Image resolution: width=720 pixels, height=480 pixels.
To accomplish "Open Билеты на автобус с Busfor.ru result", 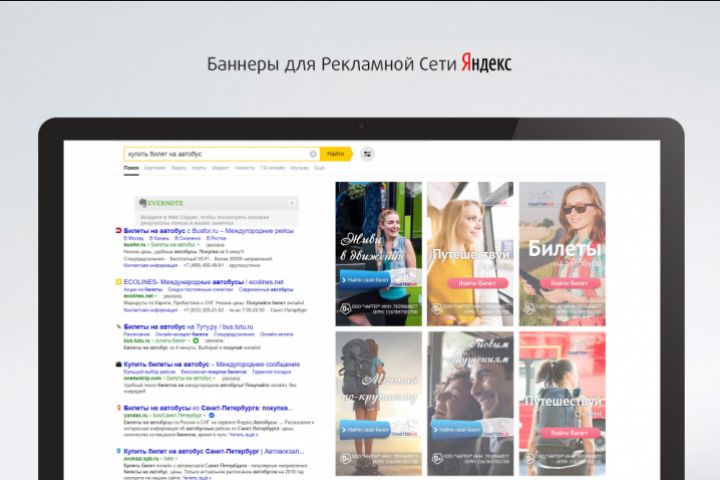I will [x=208, y=231].
